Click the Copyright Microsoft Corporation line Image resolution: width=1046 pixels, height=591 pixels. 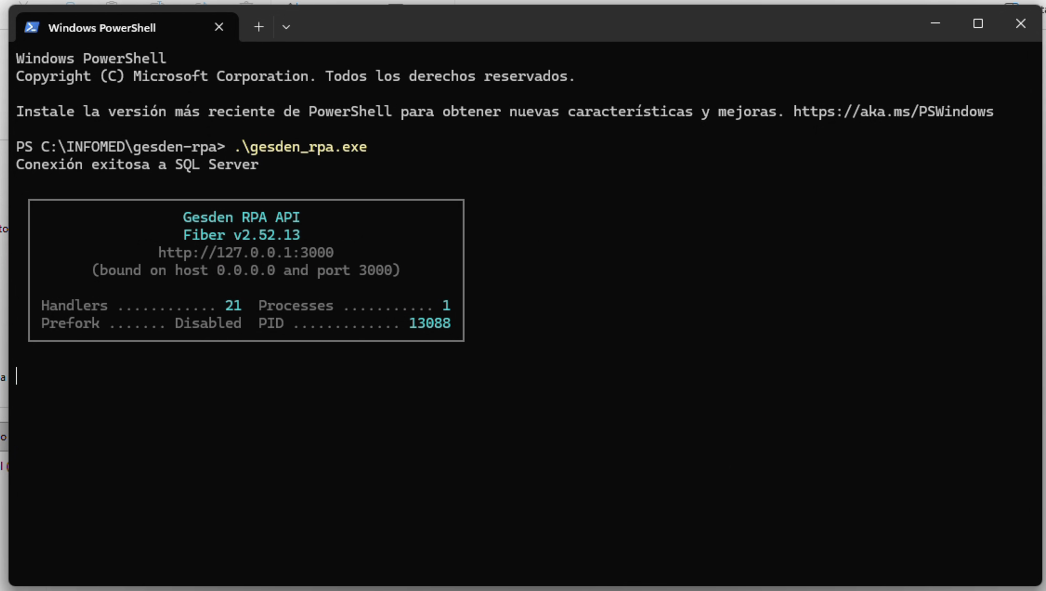pos(296,76)
